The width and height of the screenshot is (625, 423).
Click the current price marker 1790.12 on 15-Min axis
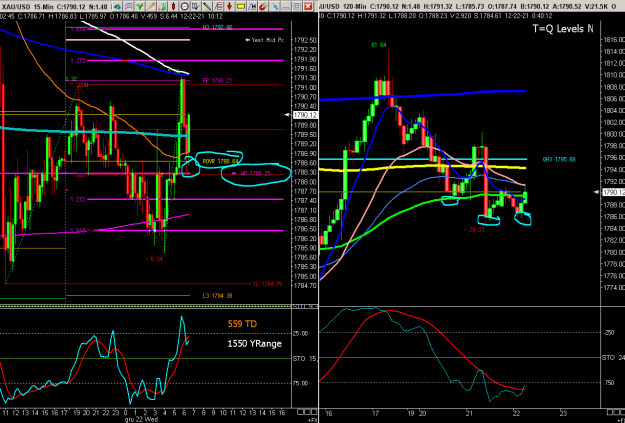click(x=305, y=115)
